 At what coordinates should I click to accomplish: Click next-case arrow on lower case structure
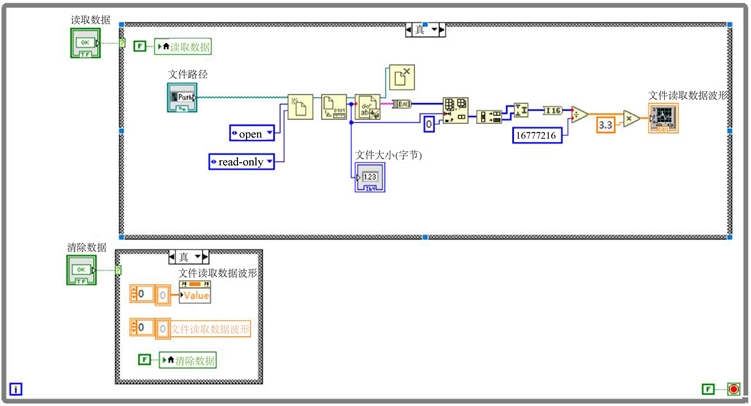coord(204,257)
